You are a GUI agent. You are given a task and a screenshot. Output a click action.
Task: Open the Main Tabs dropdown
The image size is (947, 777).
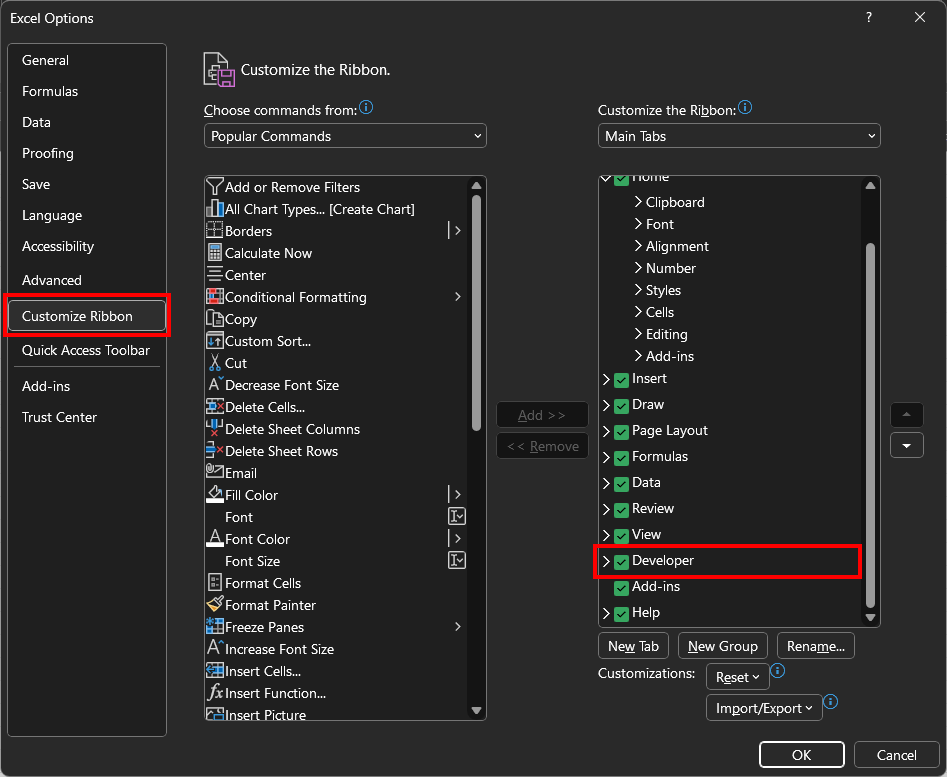[739, 136]
